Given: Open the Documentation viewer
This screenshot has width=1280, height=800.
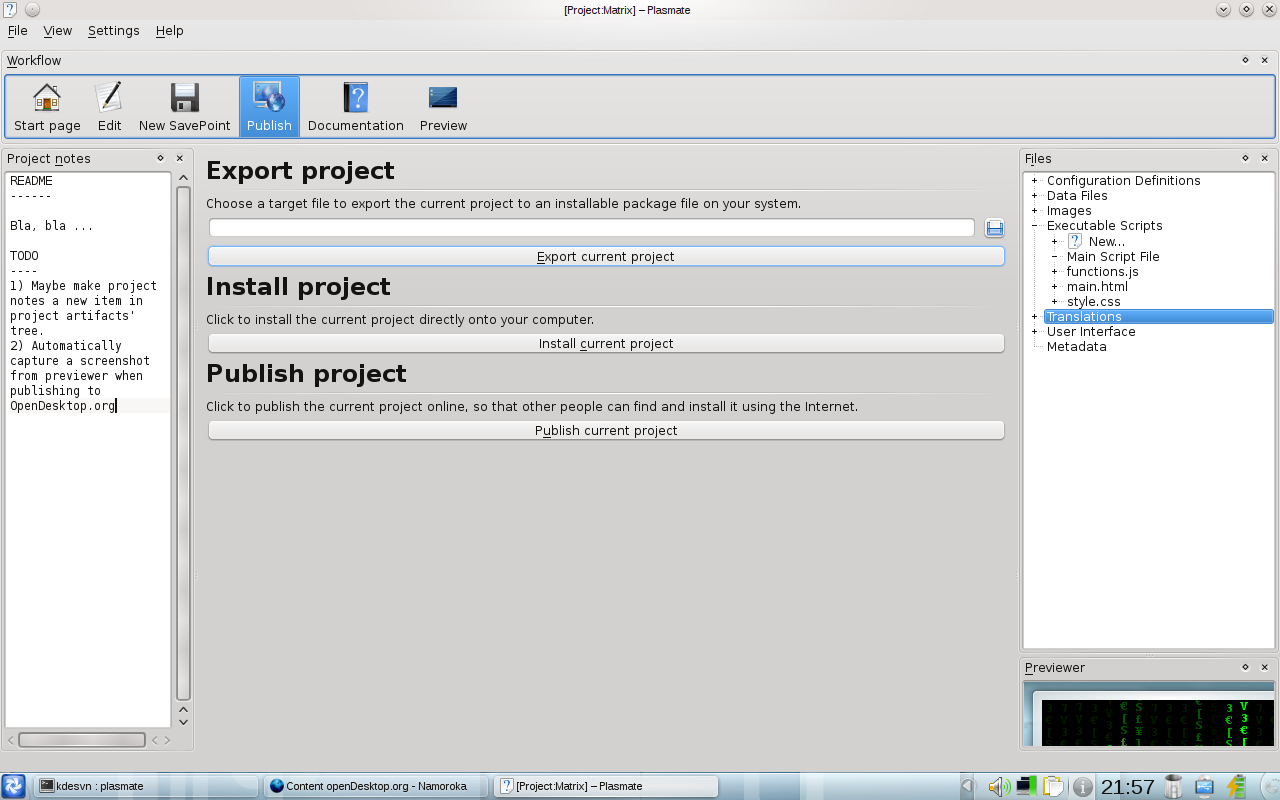Looking at the screenshot, I should pyautogui.click(x=355, y=107).
